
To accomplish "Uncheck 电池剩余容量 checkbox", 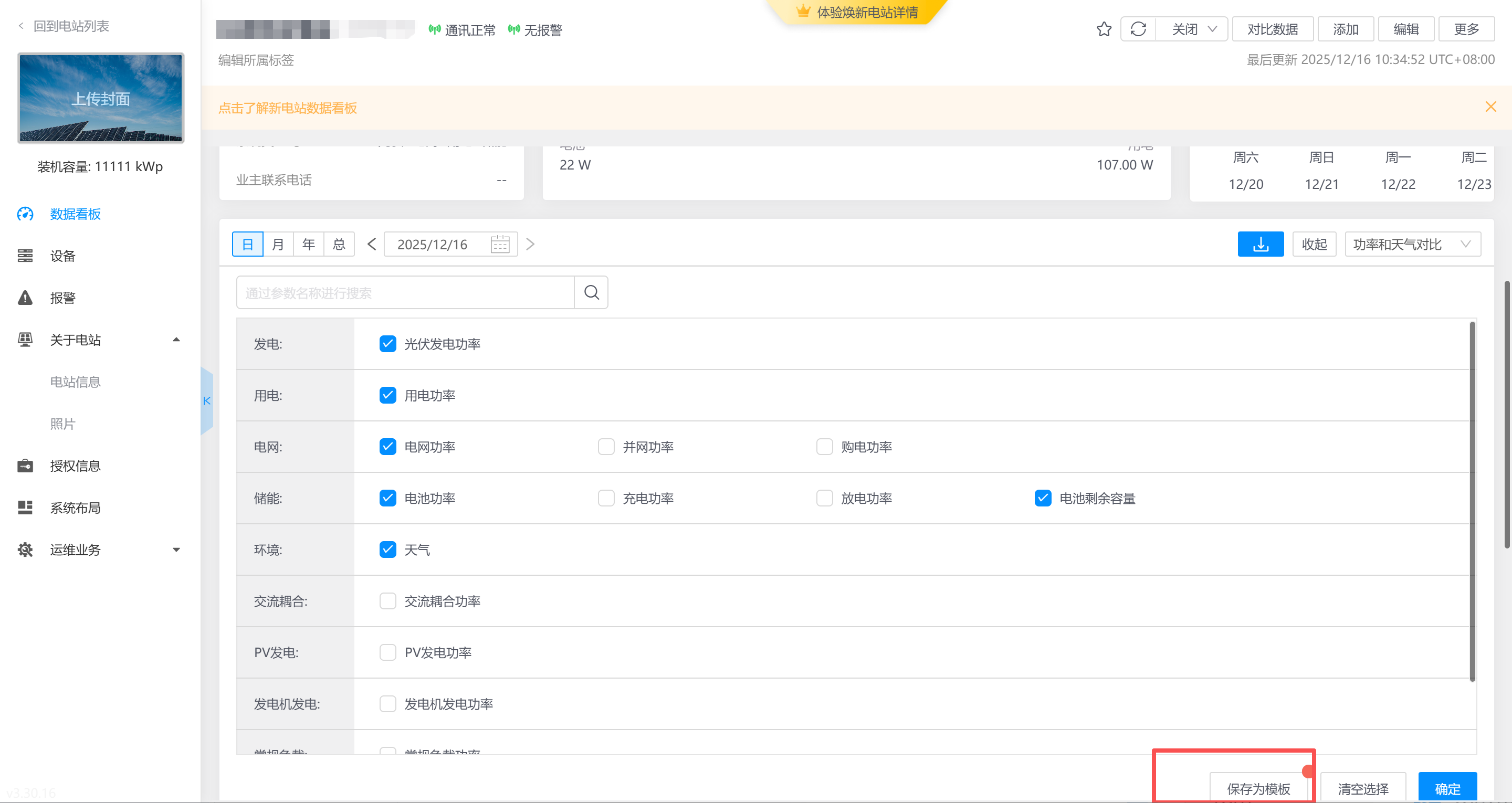I will pyautogui.click(x=1043, y=499).
